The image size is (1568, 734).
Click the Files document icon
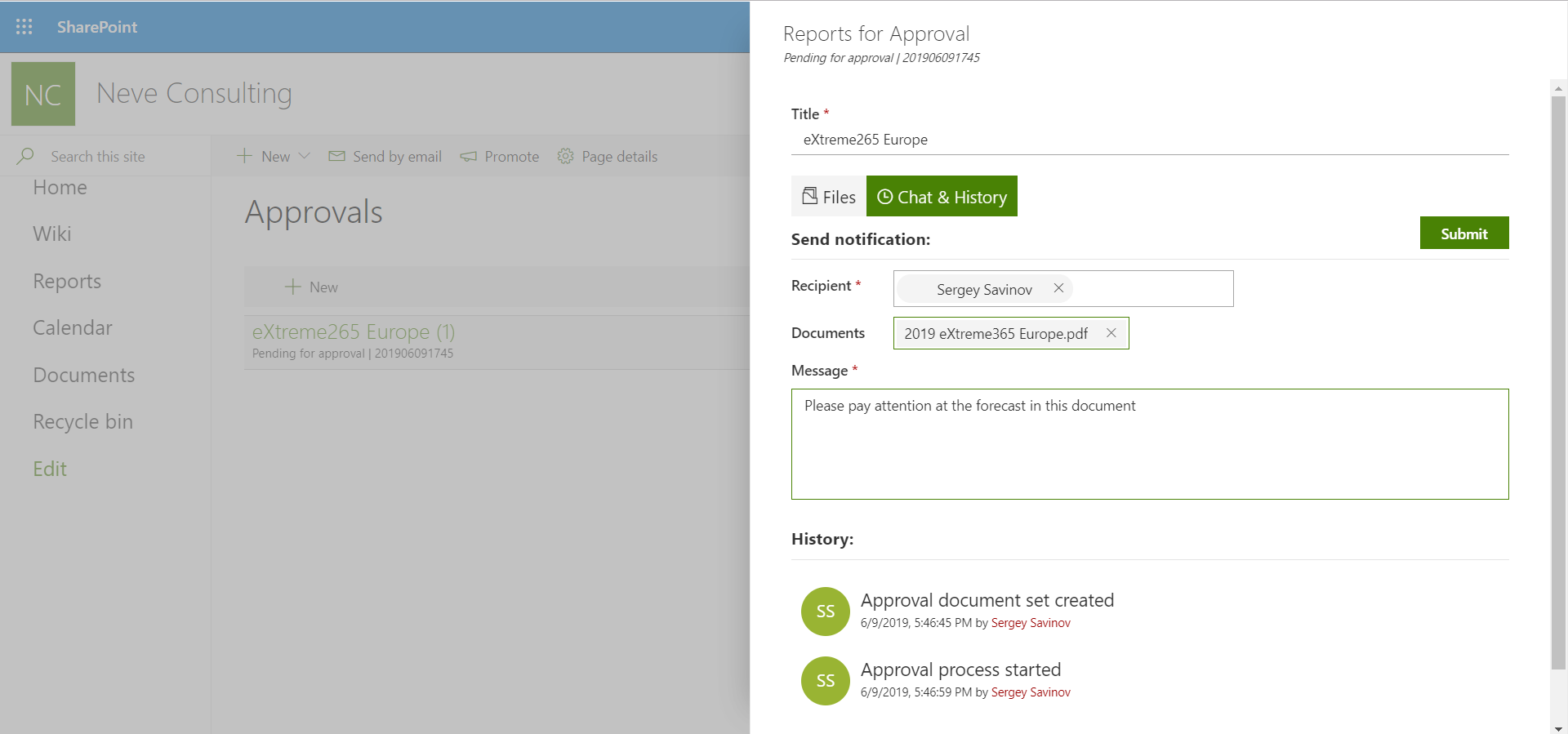809,196
